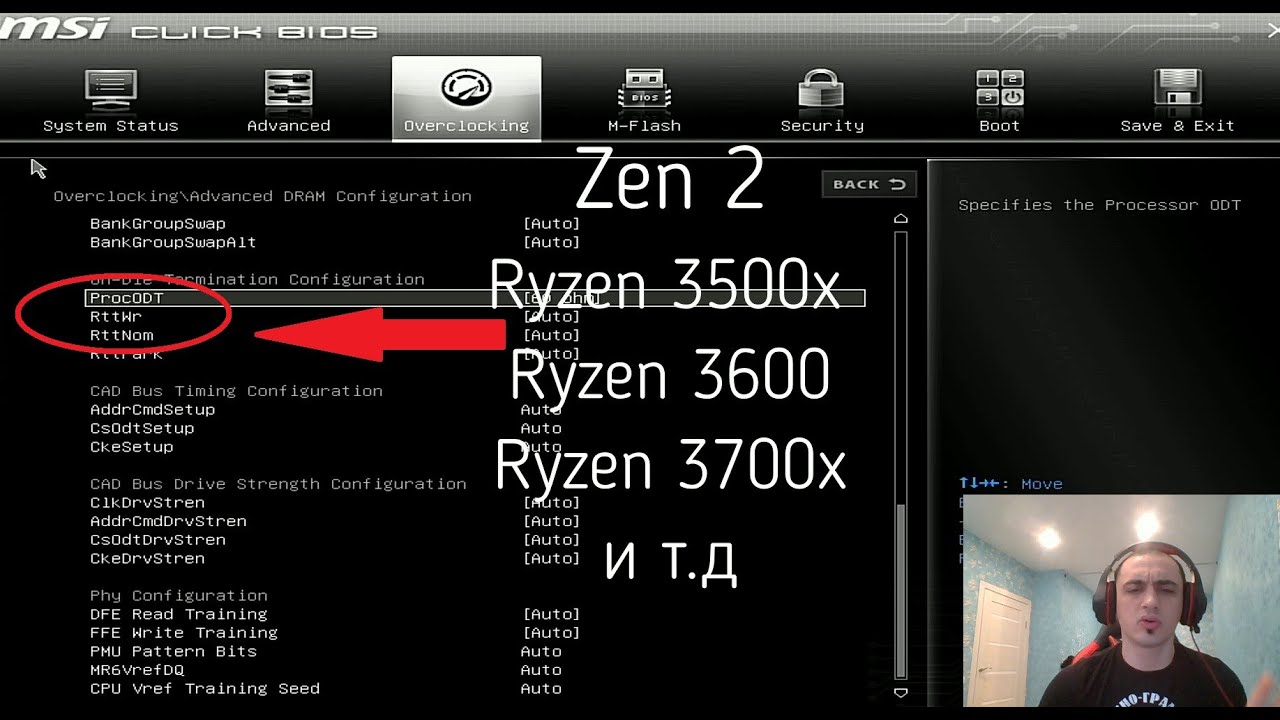The height and width of the screenshot is (720, 1280).
Task: Select the CPU Vref Training Seed label
Action: pyautogui.click(x=205, y=689)
